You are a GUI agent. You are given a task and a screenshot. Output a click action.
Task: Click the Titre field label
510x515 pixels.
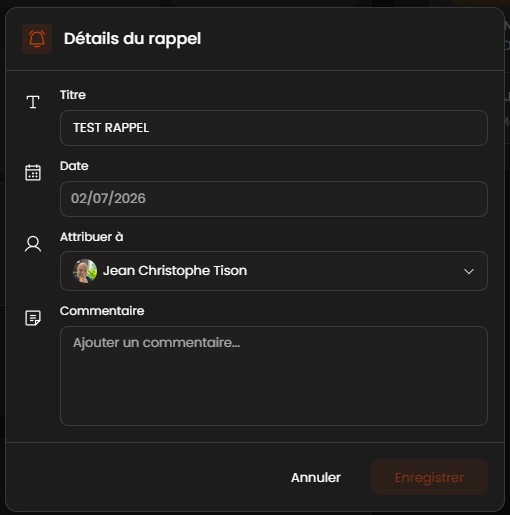click(73, 95)
